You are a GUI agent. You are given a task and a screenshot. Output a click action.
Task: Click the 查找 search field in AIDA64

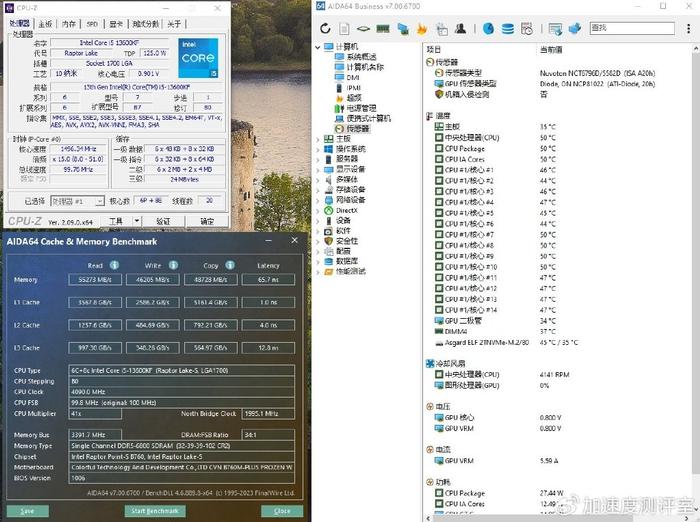click(632, 28)
